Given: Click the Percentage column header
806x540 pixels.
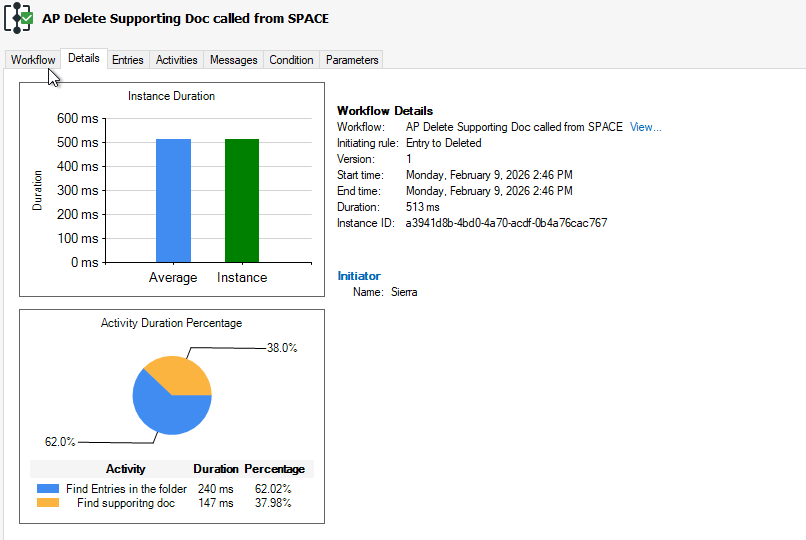Looking at the screenshot, I should 274,469.
